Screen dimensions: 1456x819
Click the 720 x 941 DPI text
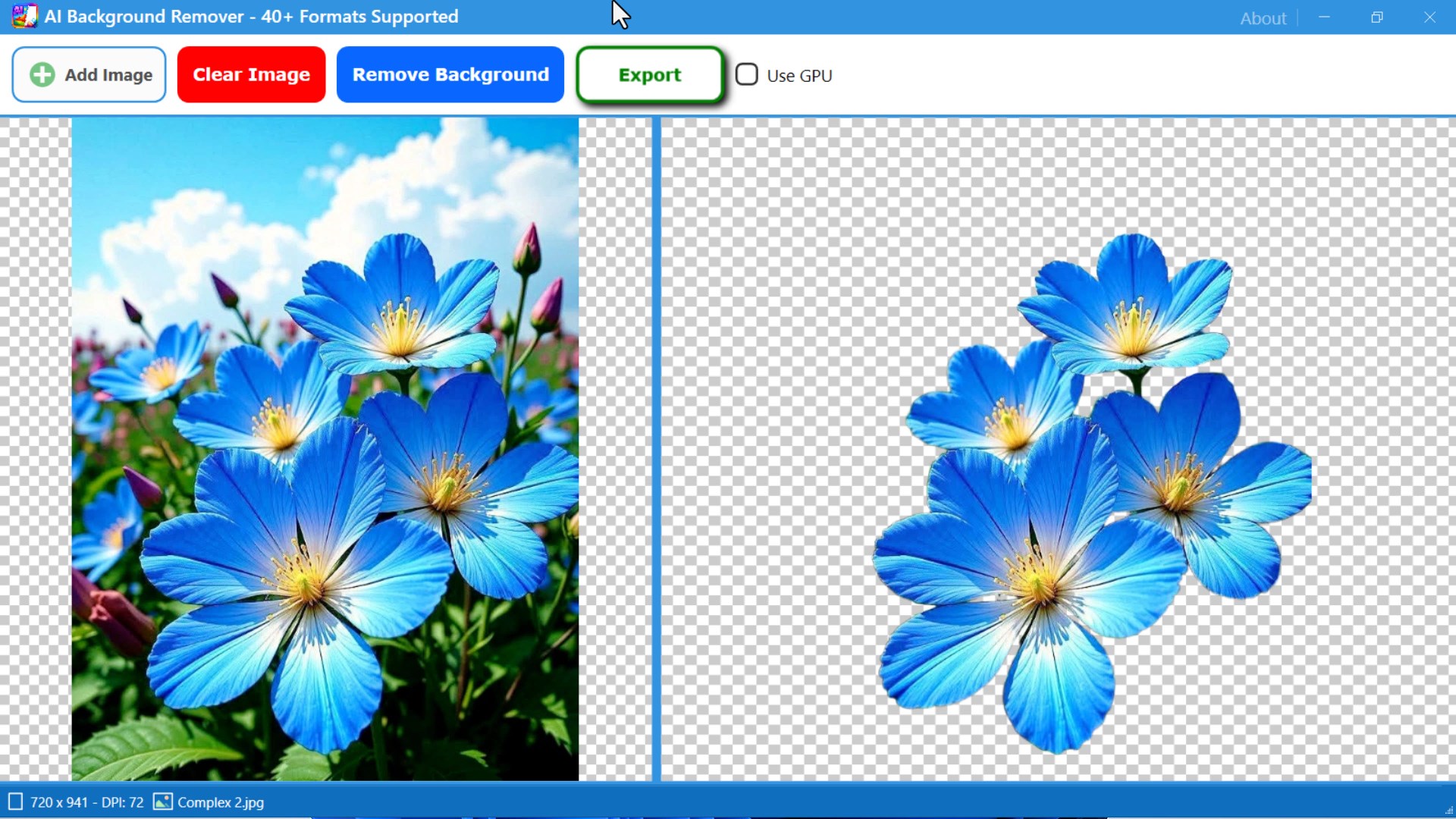click(x=86, y=802)
